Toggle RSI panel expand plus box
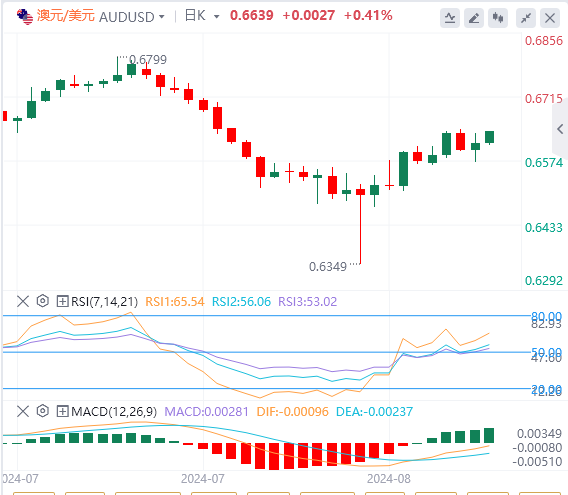This screenshot has height=495, width=568. [x=62, y=301]
